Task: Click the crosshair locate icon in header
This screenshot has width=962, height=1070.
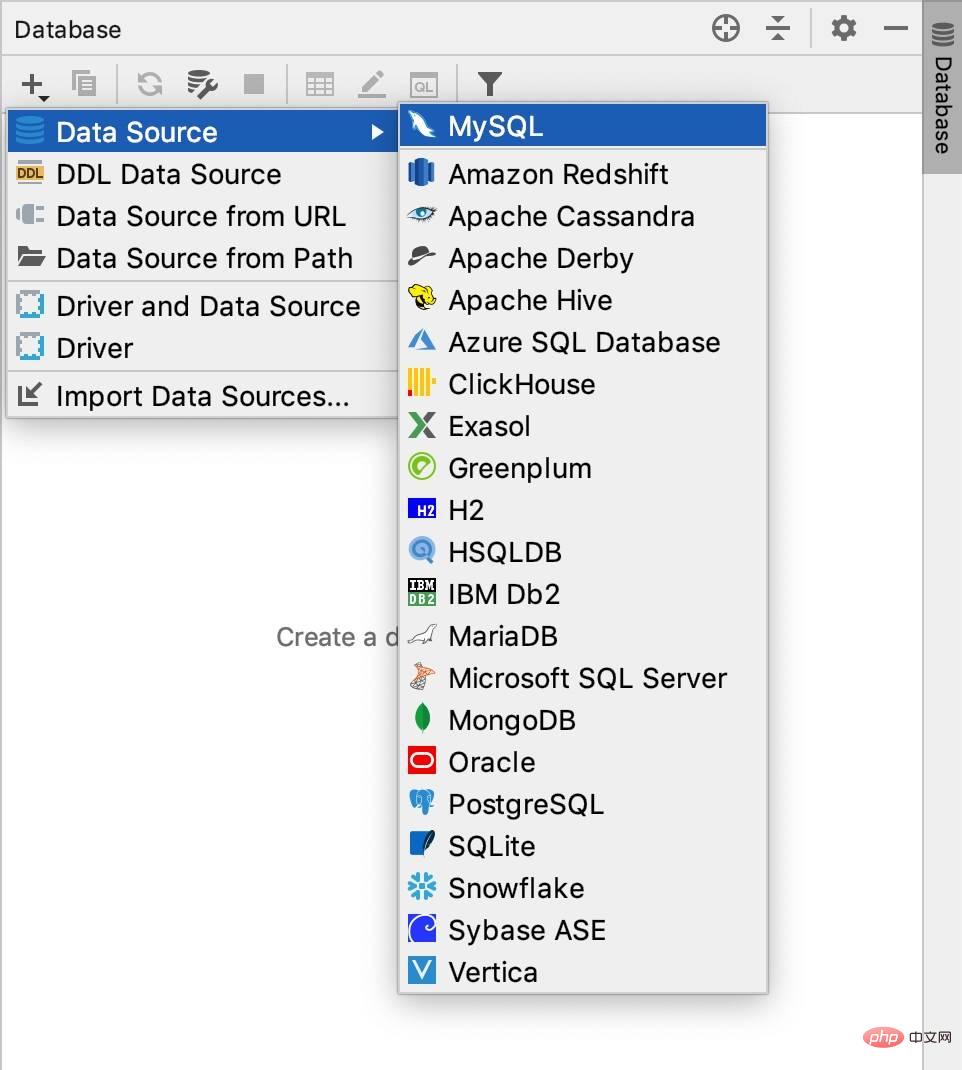Action: click(x=725, y=29)
